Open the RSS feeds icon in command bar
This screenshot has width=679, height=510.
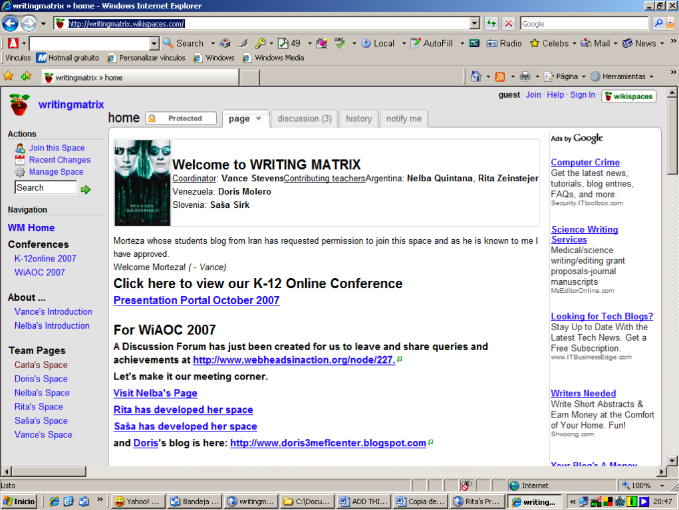tap(500, 76)
